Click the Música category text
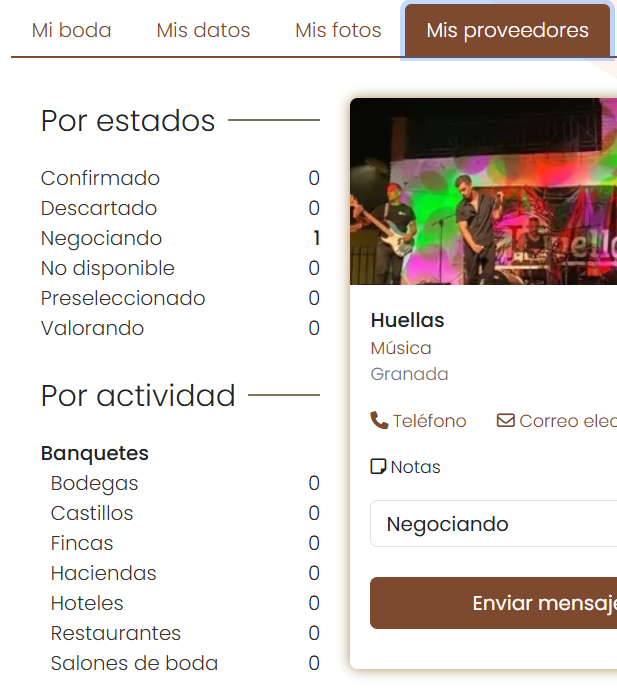The image size is (617, 688). (x=401, y=348)
